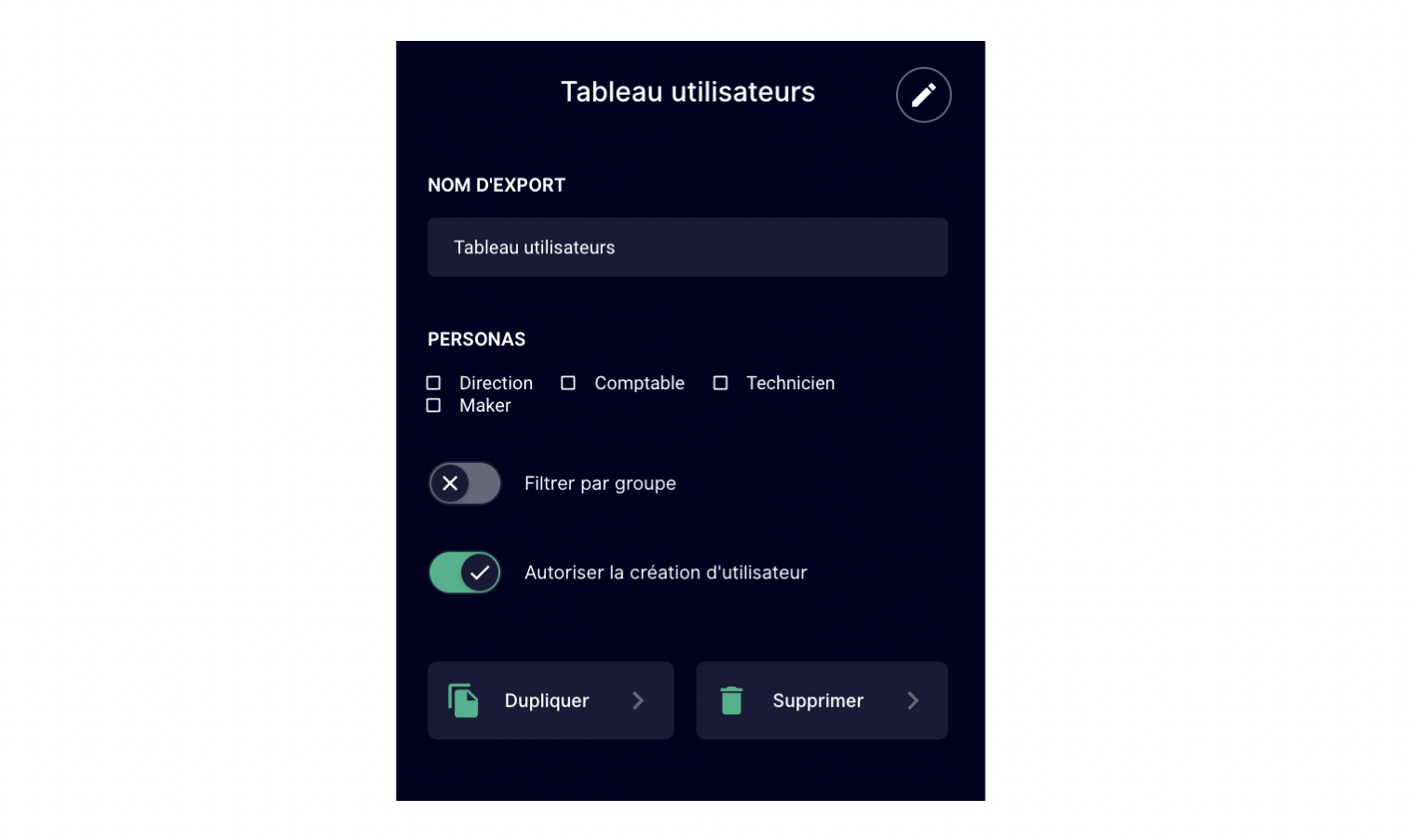Tick the Comptable persona checkbox

point(568,383)
